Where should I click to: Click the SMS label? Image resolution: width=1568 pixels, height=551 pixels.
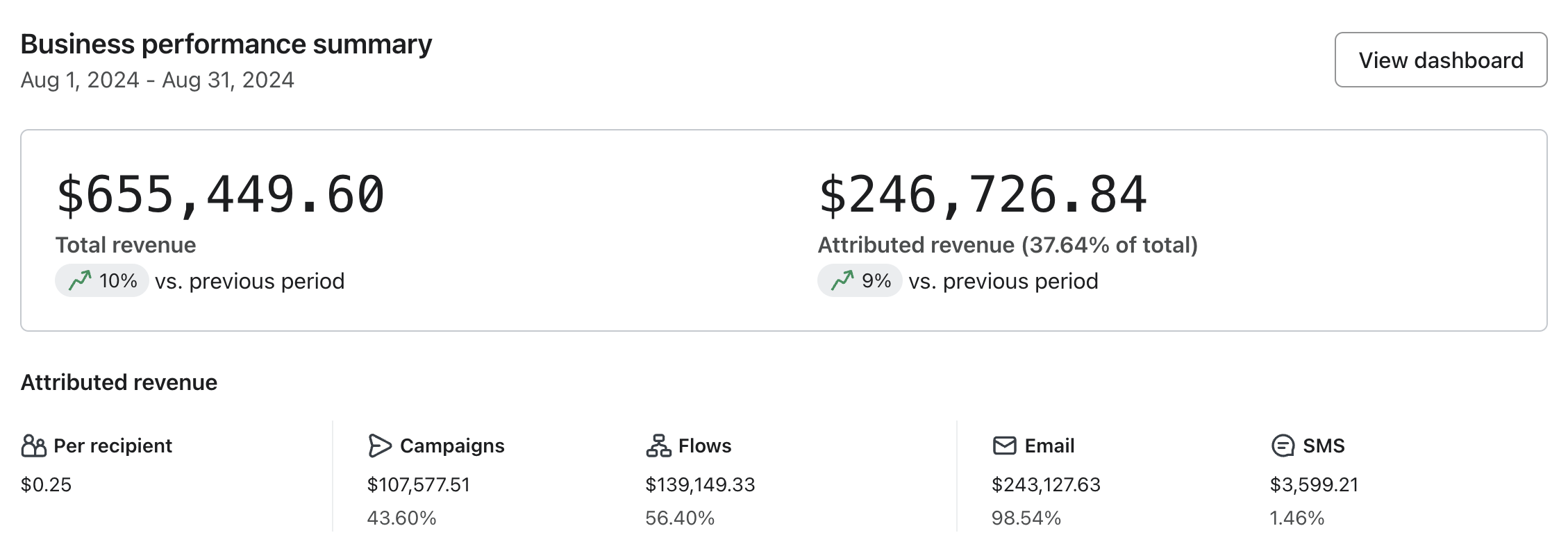pyautogui.click(x=1324, y=446)
